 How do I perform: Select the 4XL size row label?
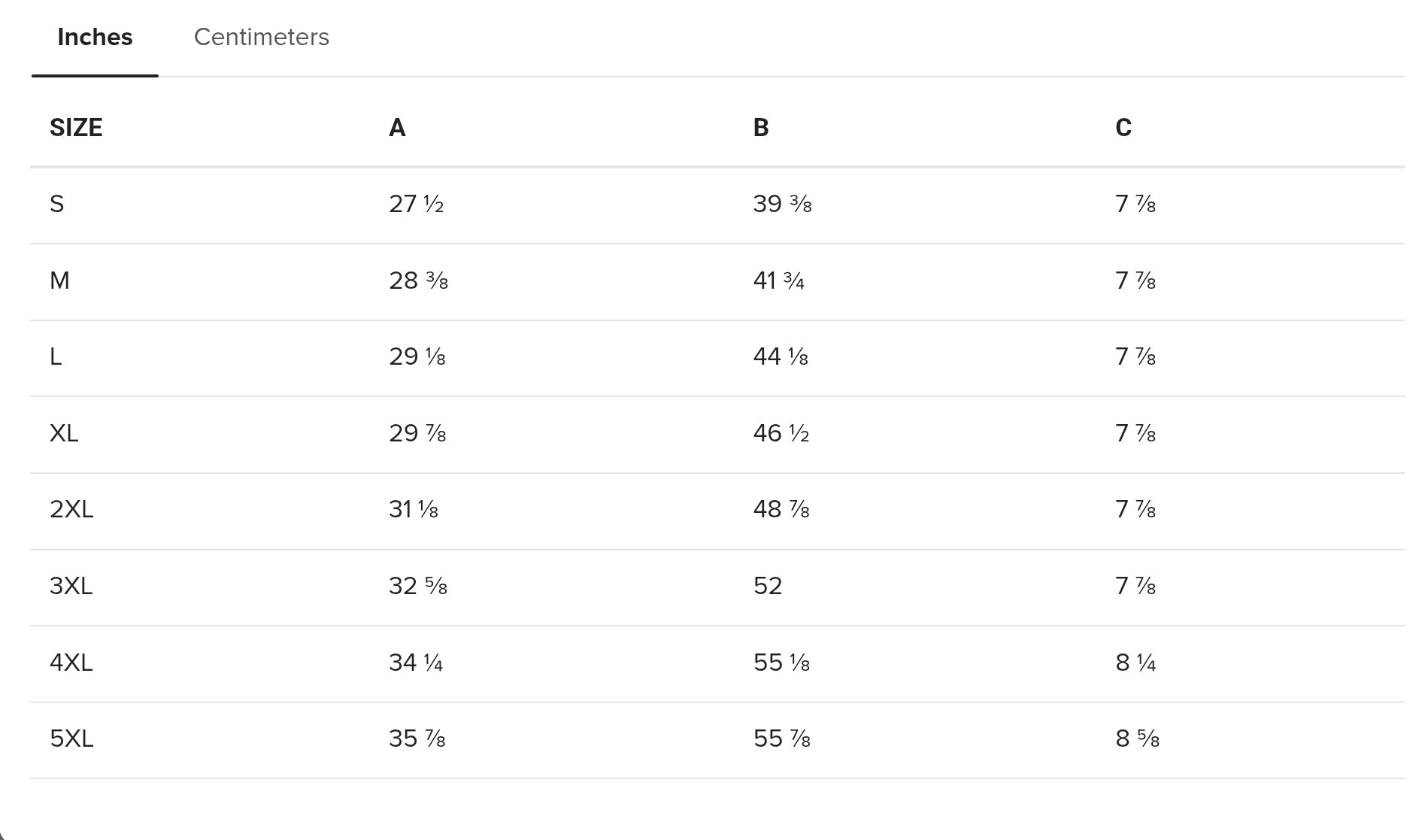(x=71, y=663)
